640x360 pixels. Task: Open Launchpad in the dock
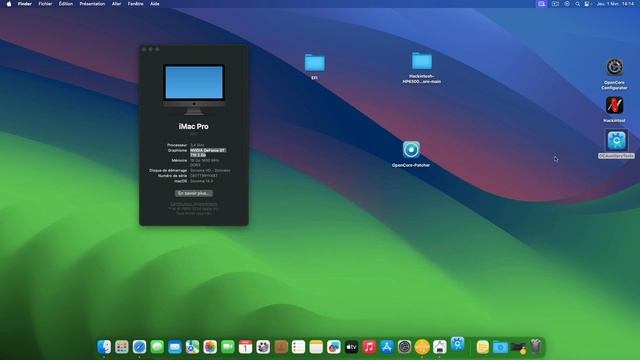click(x=122, y=347)
